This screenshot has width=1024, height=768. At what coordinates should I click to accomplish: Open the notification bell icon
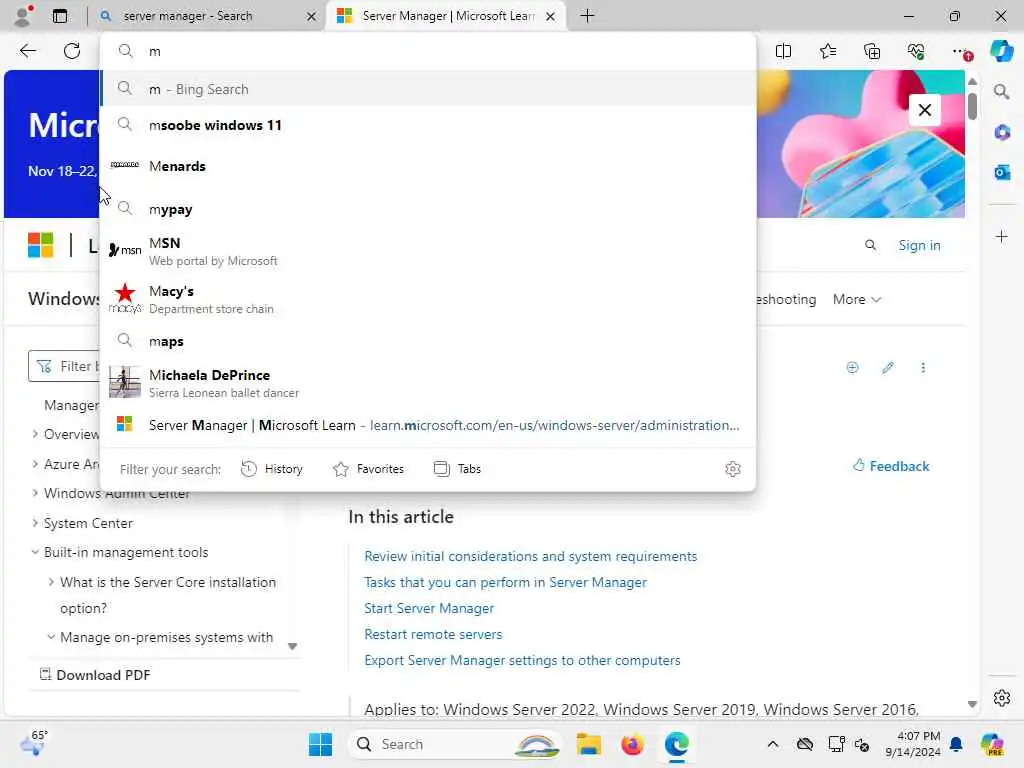956,744
